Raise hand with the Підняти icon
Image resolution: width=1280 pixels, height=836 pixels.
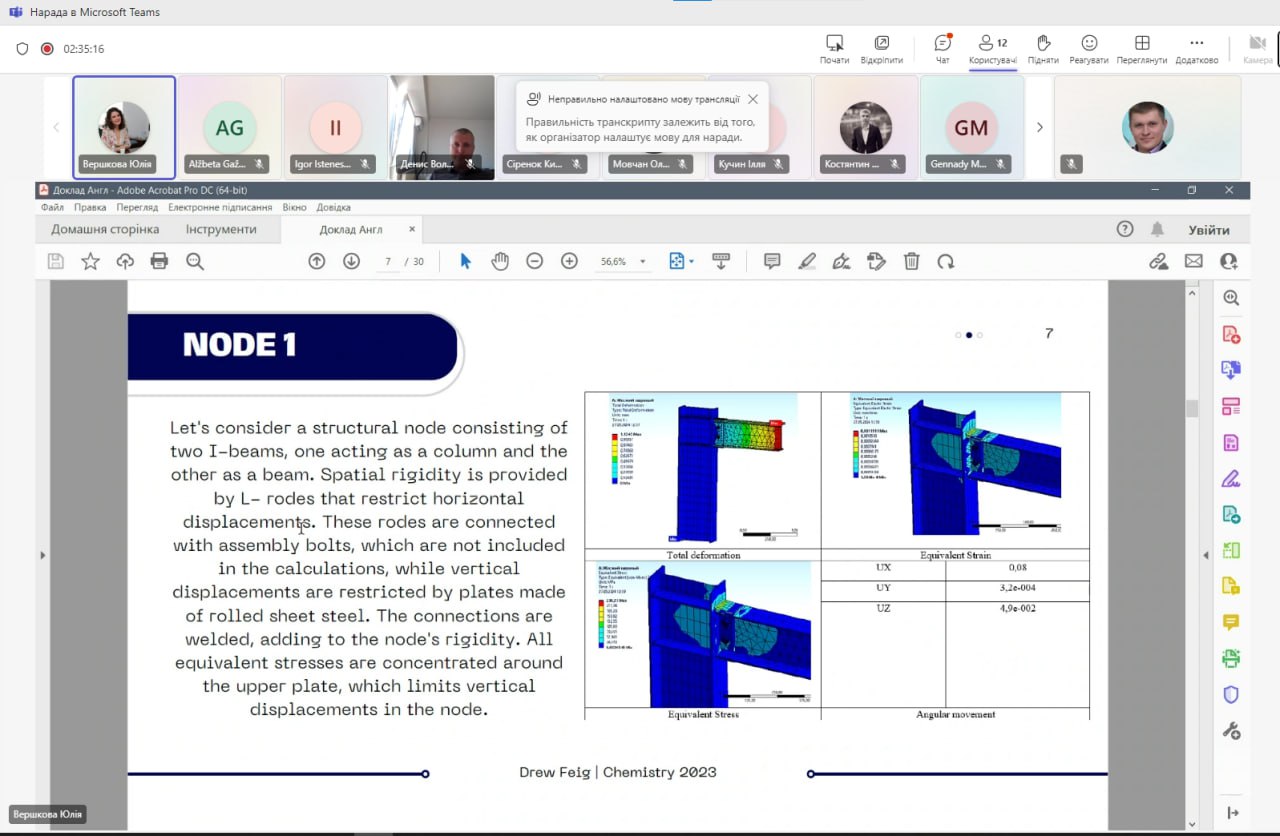[1043, 48]
